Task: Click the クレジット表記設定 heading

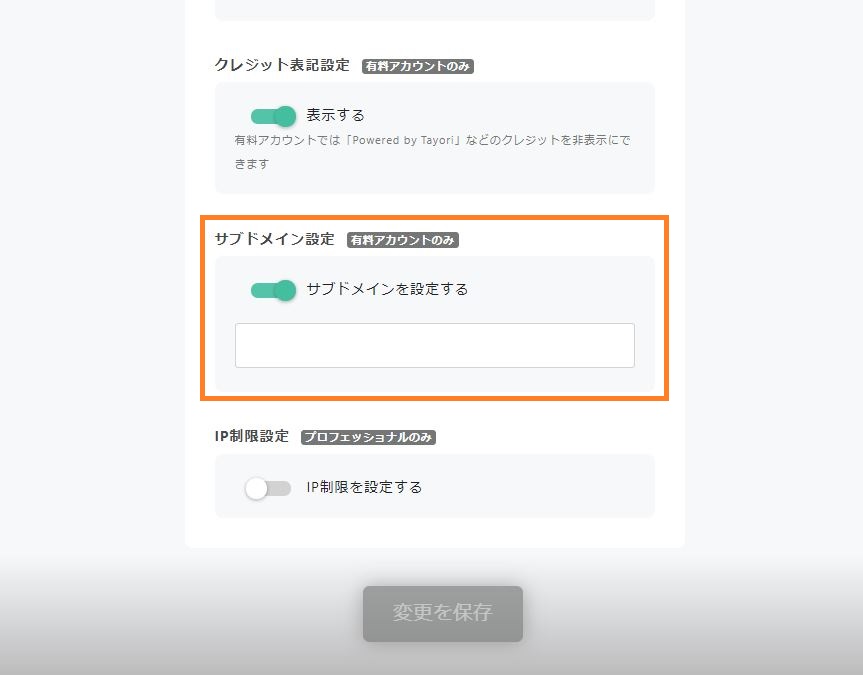Action: (x=282, y=65)
